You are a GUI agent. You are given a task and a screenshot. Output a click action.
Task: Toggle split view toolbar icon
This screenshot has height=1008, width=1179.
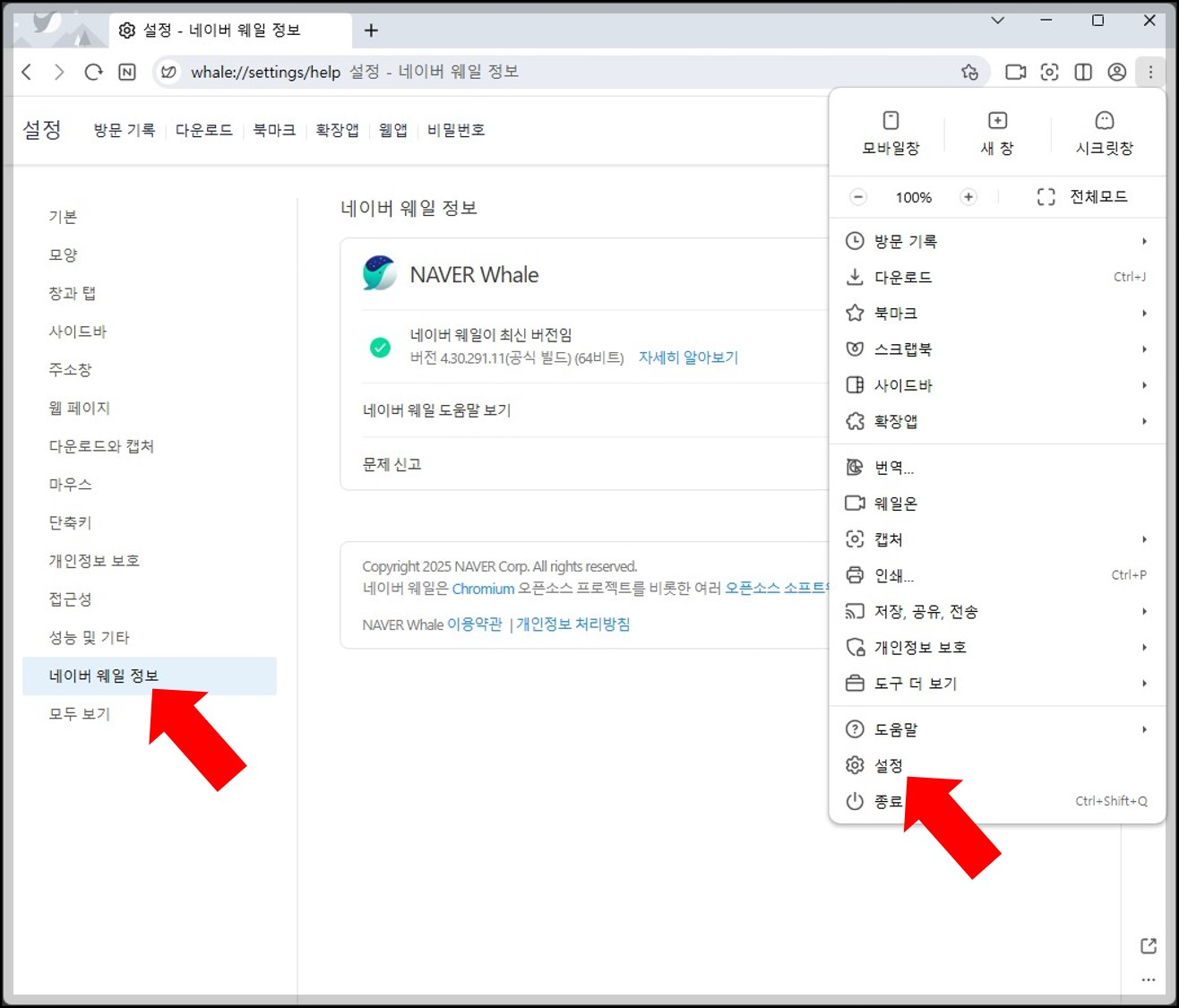[x=1083, y=72]
